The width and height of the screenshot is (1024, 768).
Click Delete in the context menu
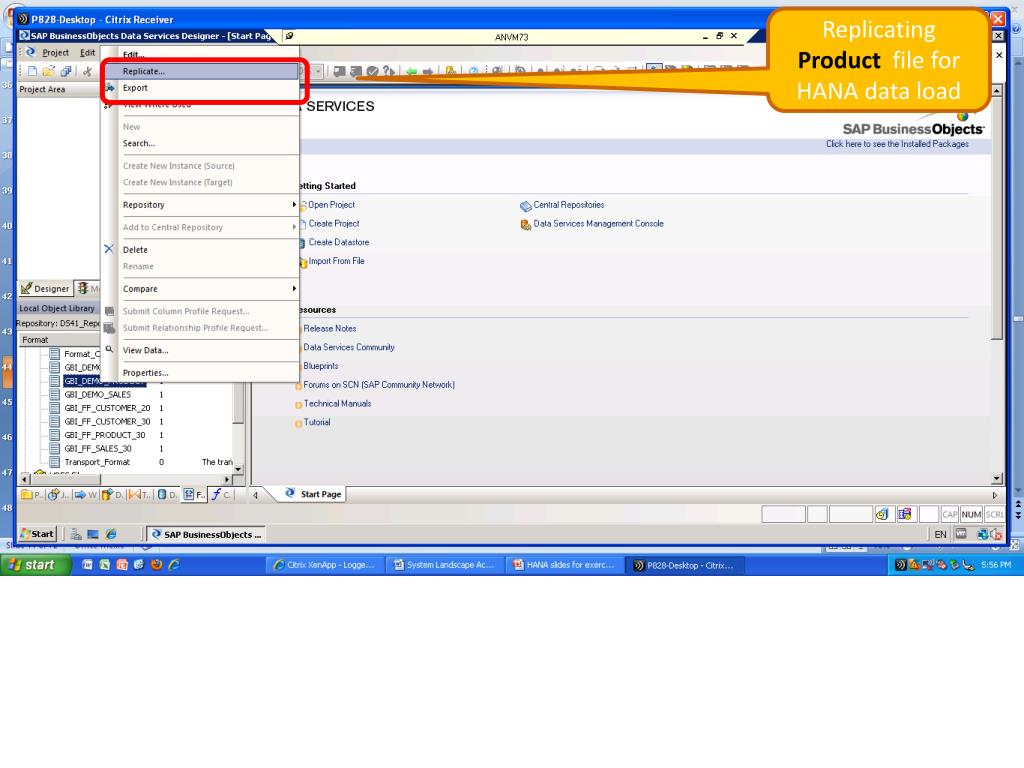[201, 249]
